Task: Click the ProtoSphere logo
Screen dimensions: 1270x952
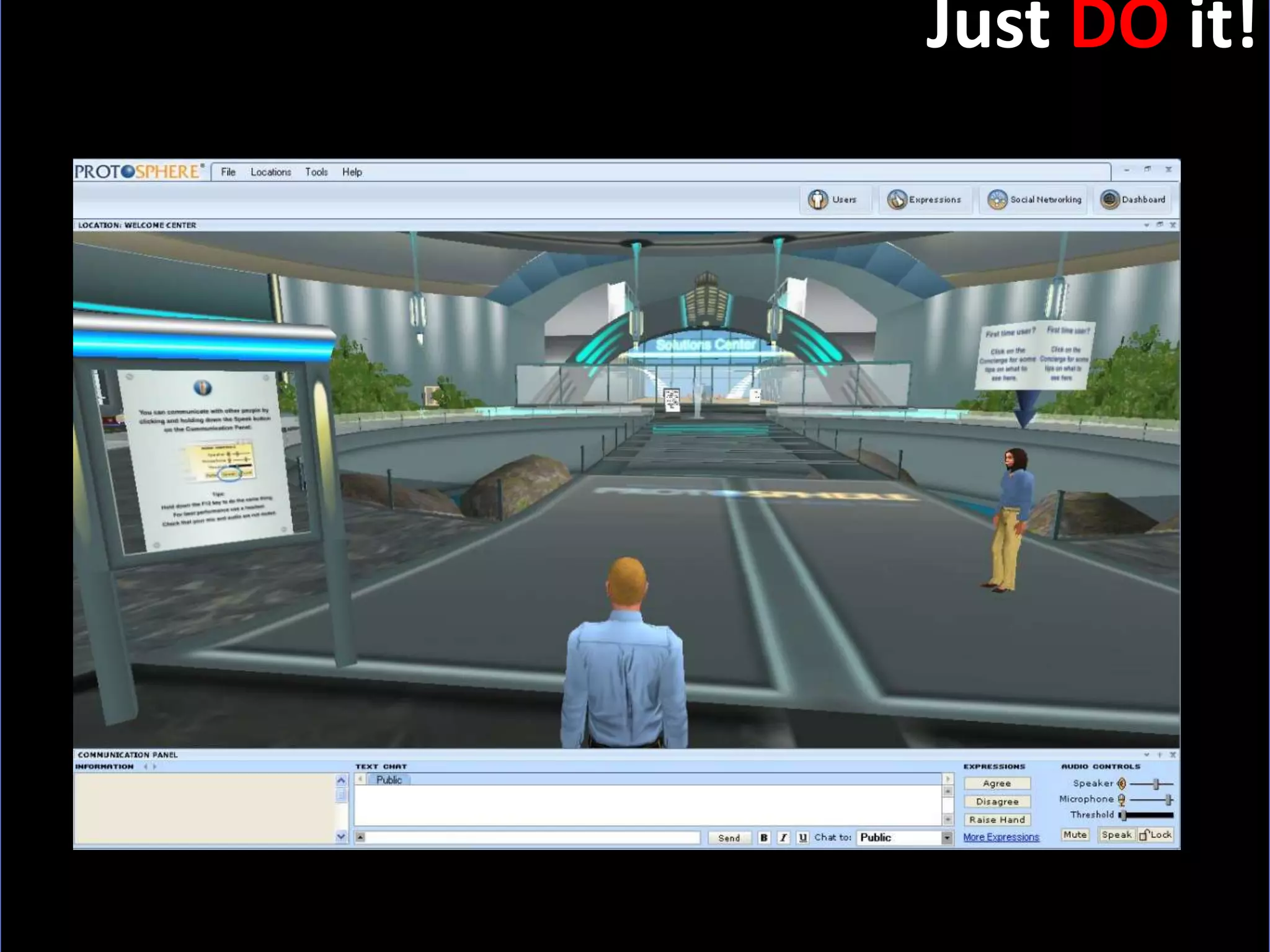Action: pyautogui.click(x=138, y=172)
